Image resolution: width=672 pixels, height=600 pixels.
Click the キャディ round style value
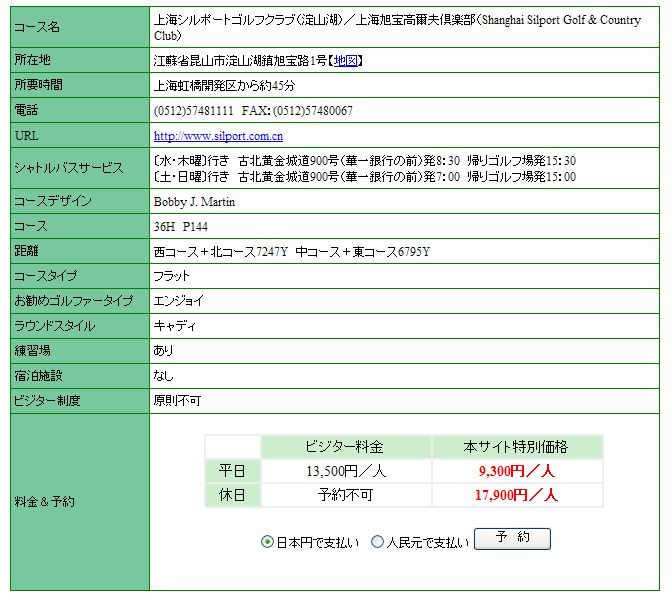175,326
